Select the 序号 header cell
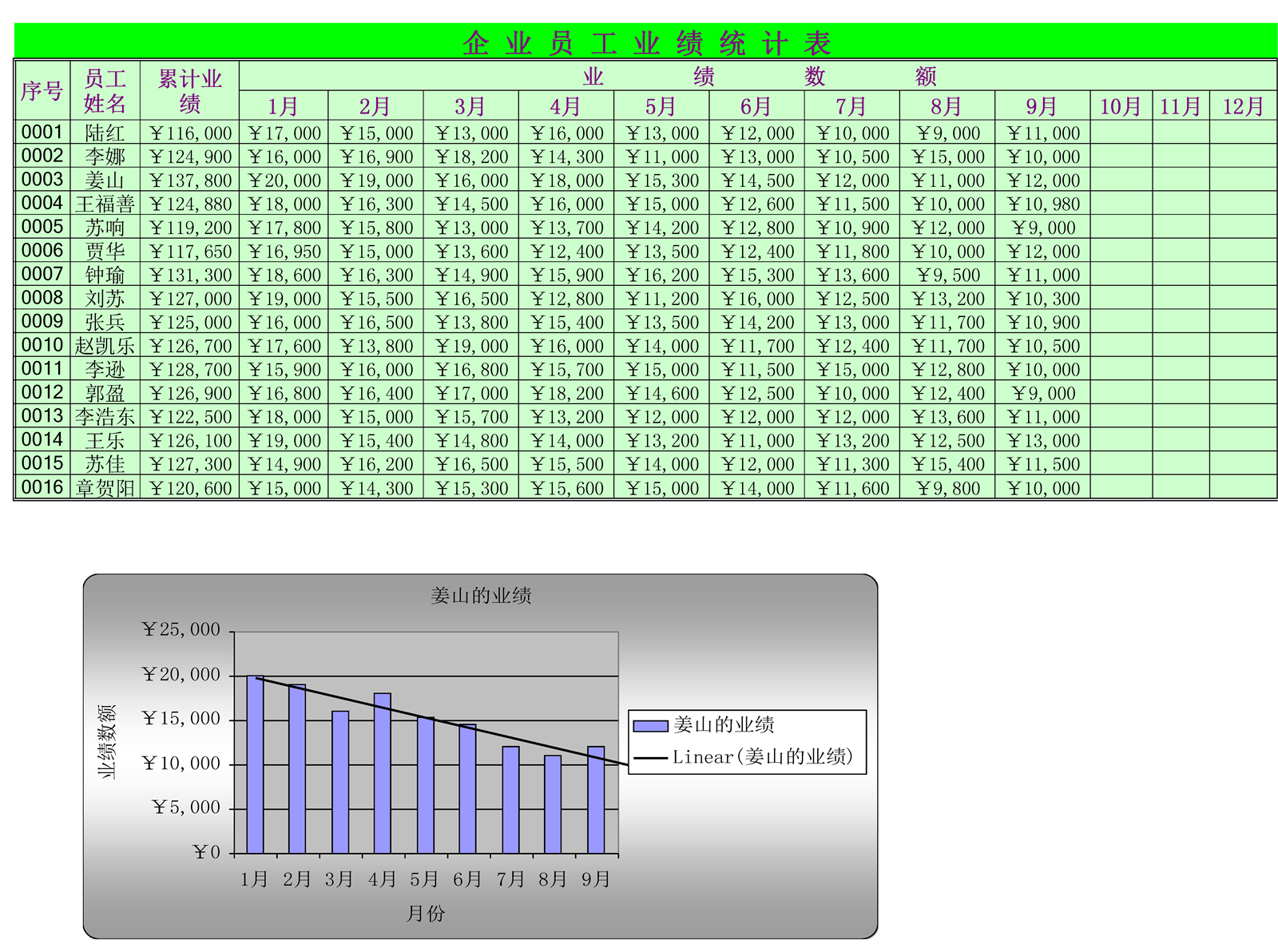Image resolution: width=1278 pixels, height=952 pixels. (42, 91)
